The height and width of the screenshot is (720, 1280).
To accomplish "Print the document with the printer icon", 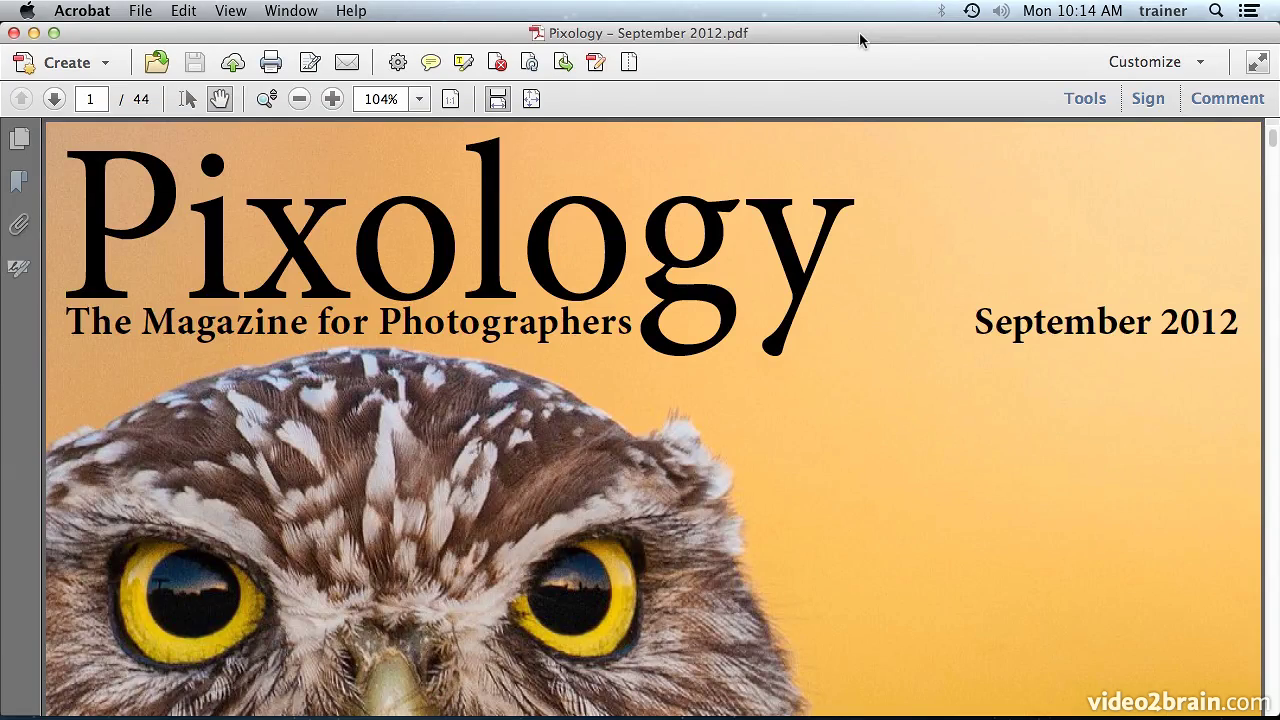I will coord(271,62).
